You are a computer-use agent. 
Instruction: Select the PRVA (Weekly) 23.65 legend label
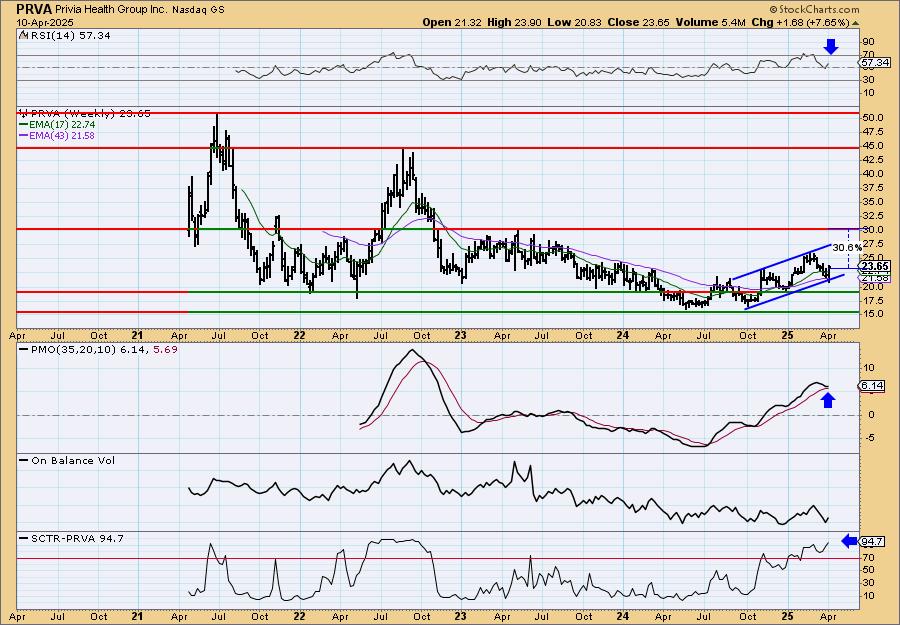pyautogui.click(x=91, y=114)
